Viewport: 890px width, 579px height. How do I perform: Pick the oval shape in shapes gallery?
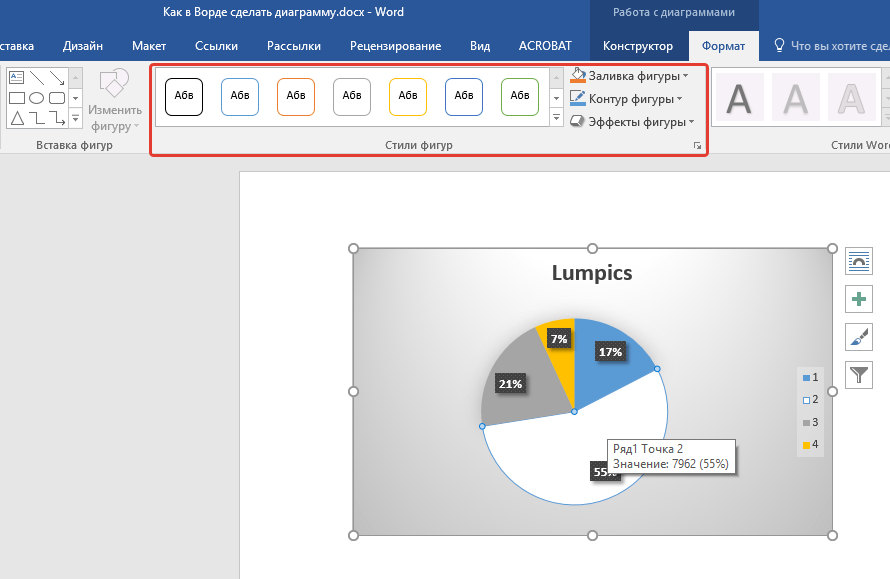click(x=36, y=98)
